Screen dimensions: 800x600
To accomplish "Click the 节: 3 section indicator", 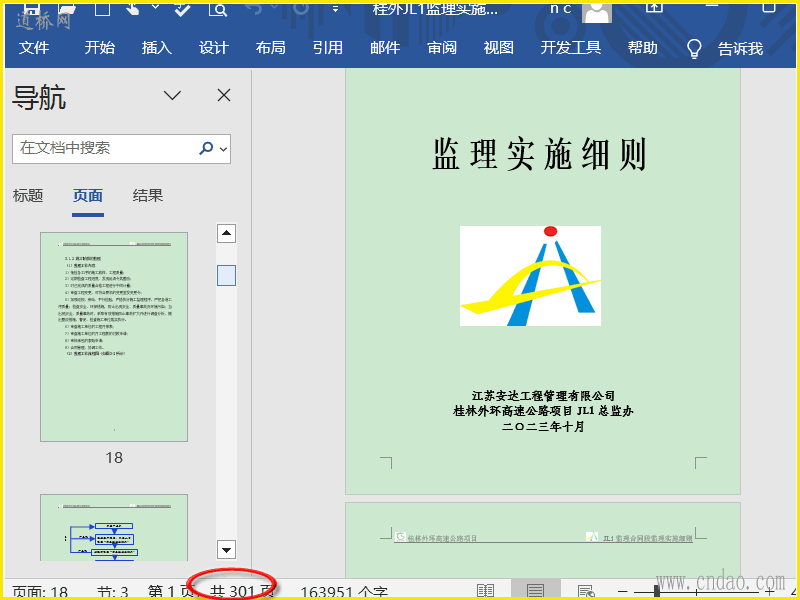I will coord(113,592).
